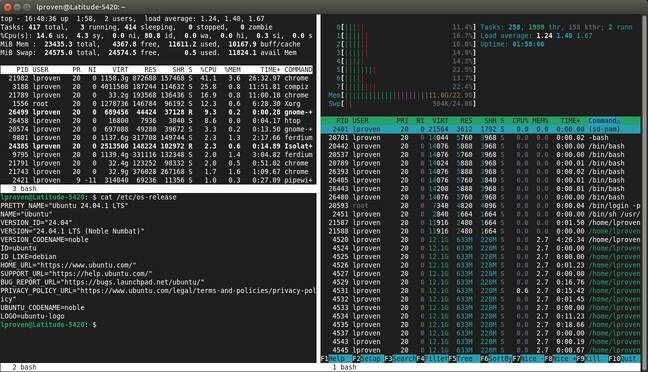Image resolution: width=648 pixels, height=372 pixels.
Task: Click htop CPU 5 meter bar
Action: pyautogui.click(x=406, y=70)
